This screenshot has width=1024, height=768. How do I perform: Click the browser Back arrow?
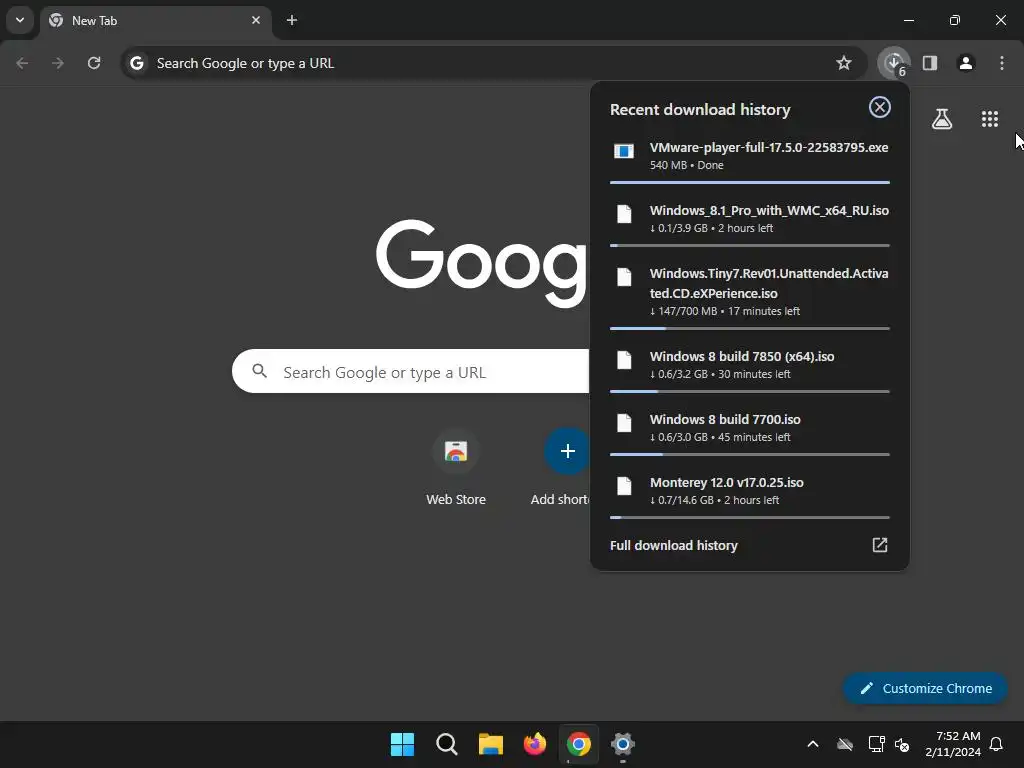click(x=22, y=63)
